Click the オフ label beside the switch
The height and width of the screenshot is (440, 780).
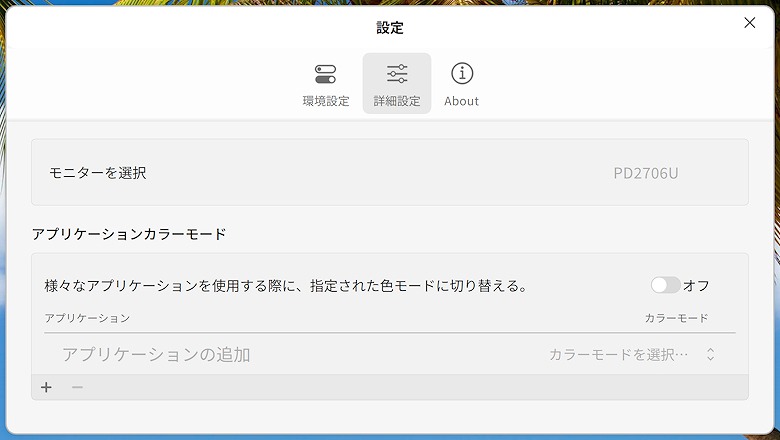point(696,286)
